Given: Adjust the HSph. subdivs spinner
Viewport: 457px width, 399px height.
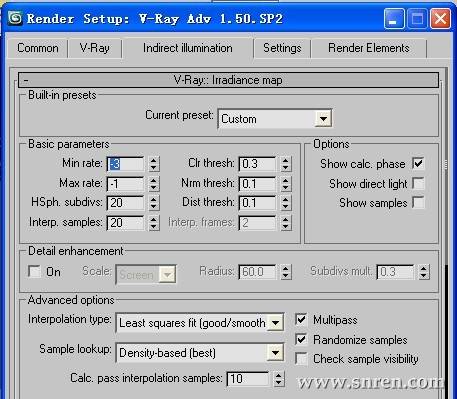Looking at the screenshot, I should click(153, 203).
